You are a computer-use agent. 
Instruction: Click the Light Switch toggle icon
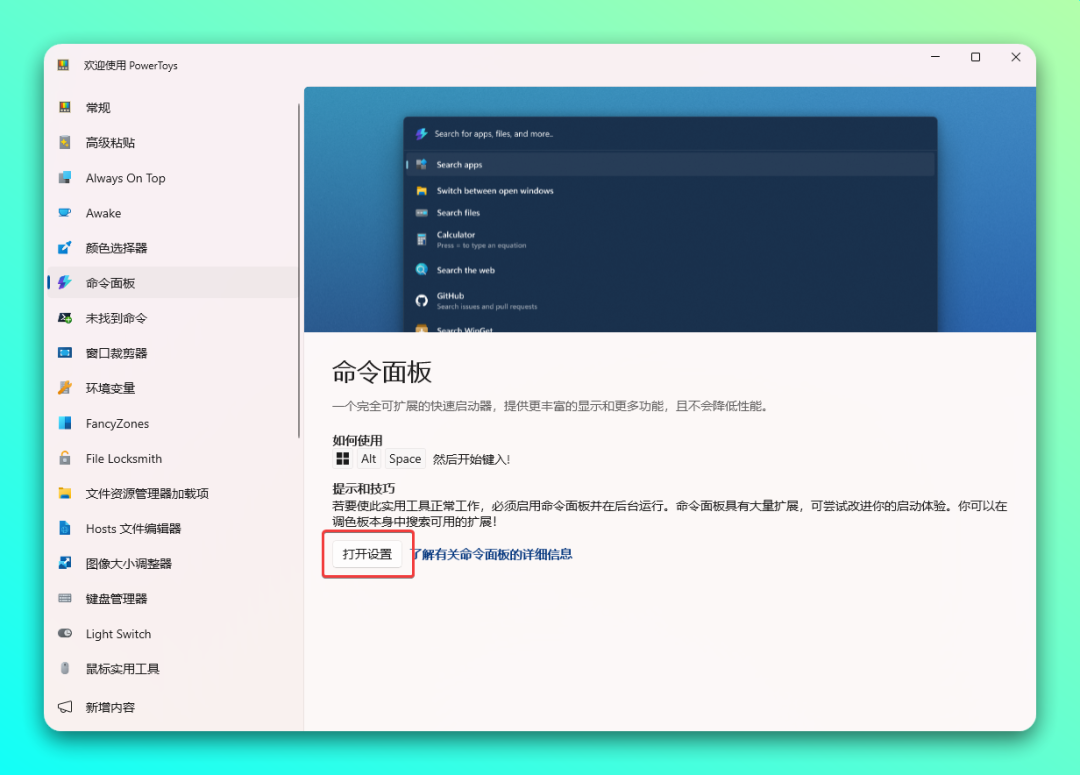65,634
